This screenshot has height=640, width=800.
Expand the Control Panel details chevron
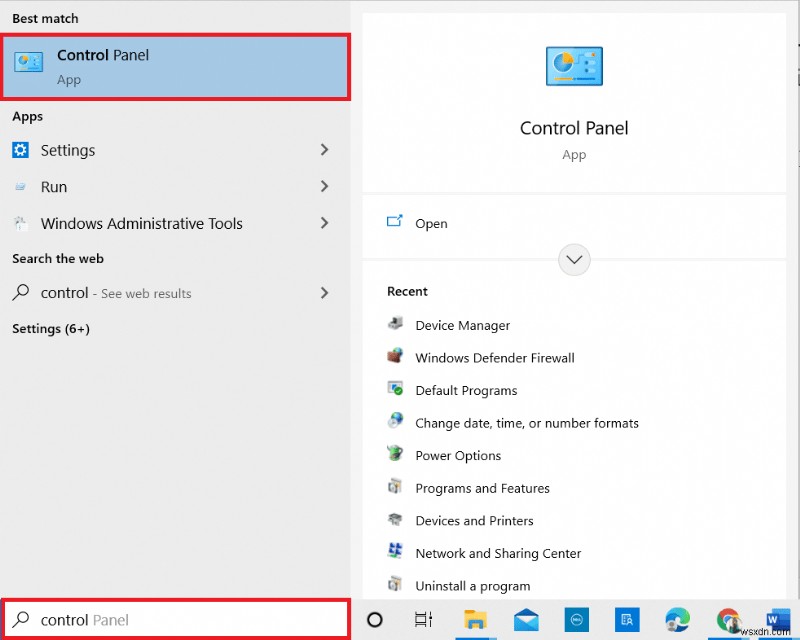click(574, 260)
